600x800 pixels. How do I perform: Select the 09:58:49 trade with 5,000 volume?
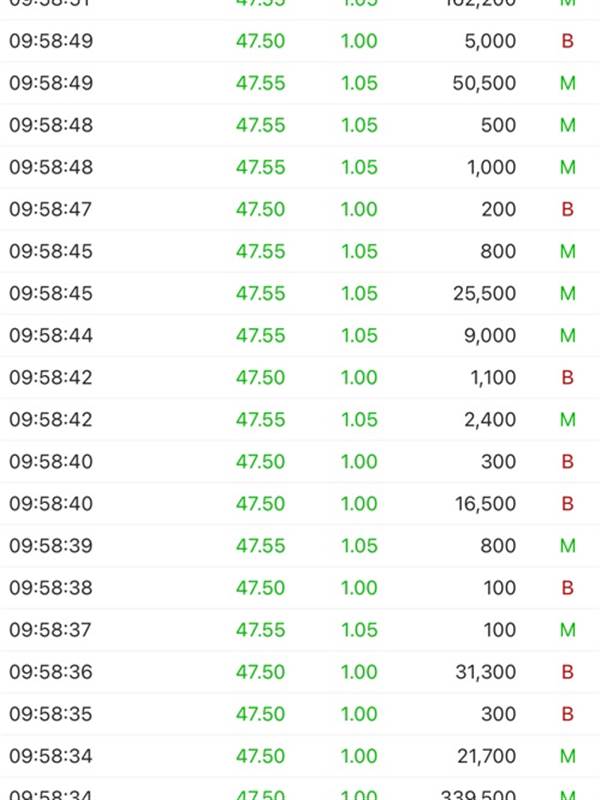(x=300, y=41)
